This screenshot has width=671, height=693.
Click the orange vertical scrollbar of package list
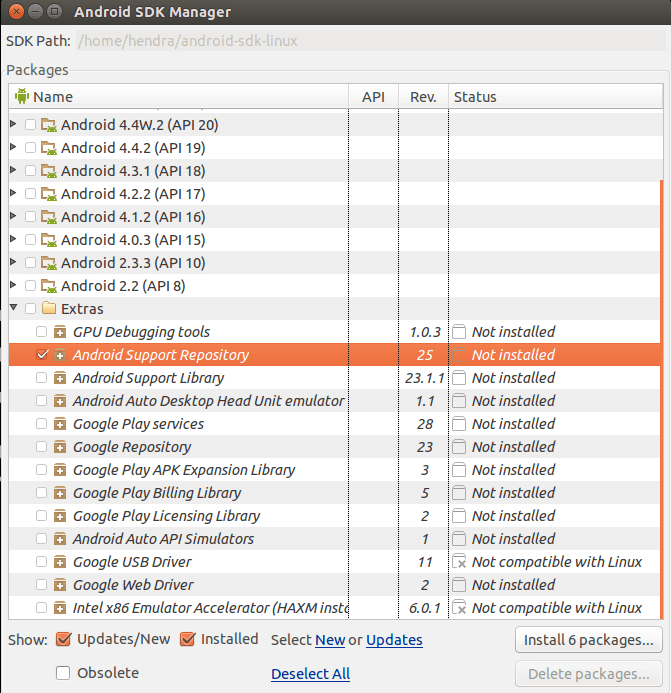pos(661,399)
